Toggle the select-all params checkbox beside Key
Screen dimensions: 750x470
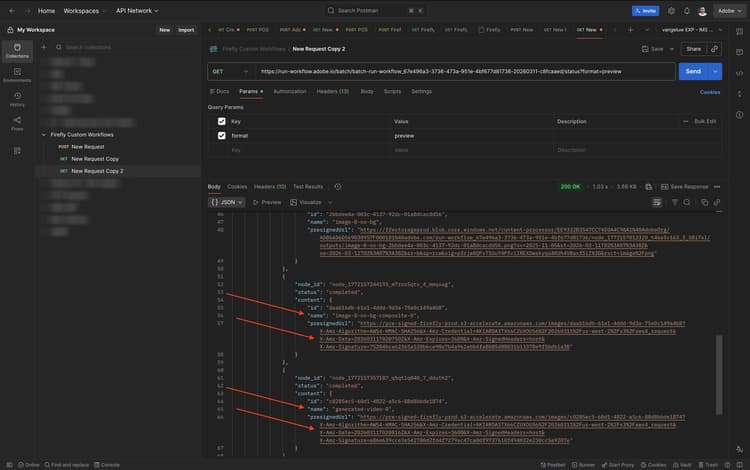(x=221, y=121)
